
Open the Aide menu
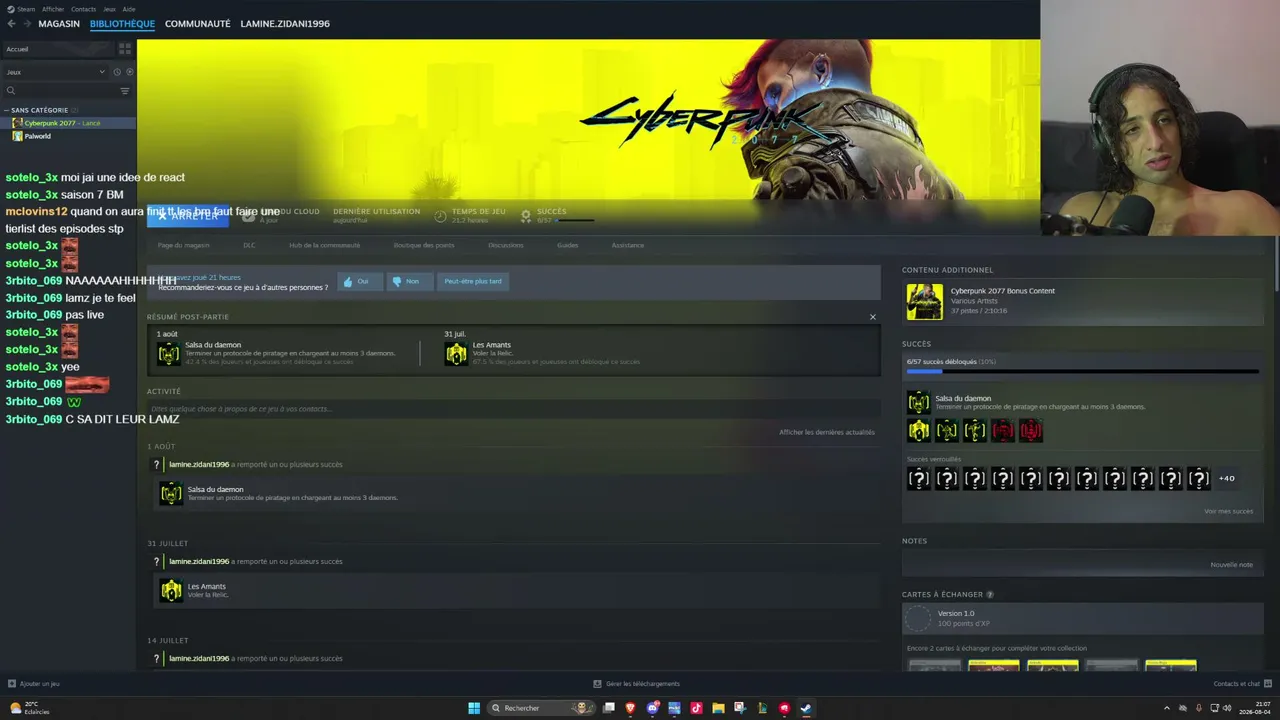[x=129, y=9]
